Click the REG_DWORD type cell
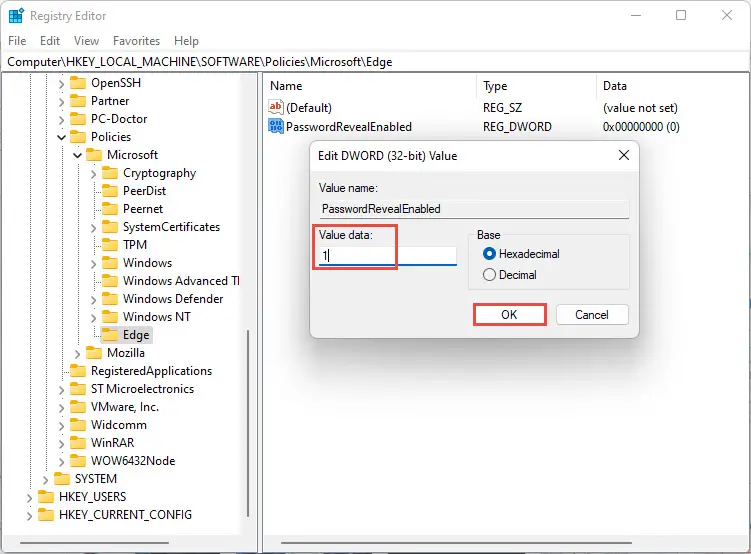Screen dimensions: 751x554 click(517, 126)
